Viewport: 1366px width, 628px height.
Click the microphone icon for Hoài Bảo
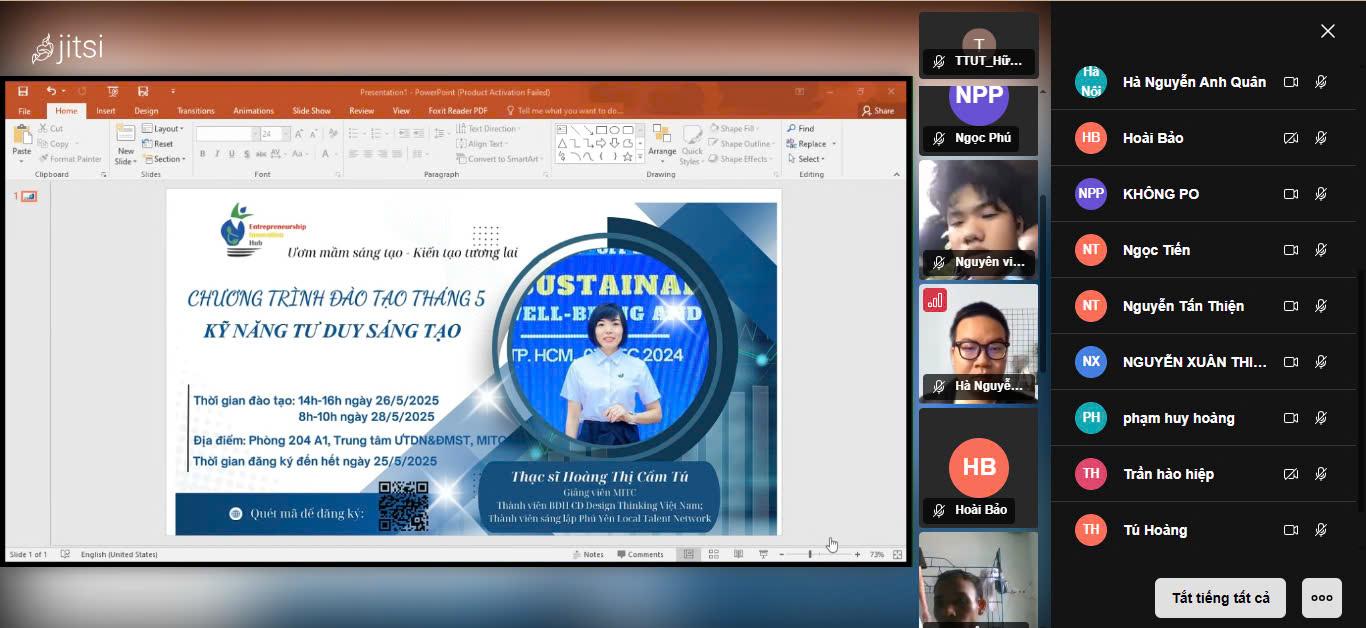coord(1321,138)
